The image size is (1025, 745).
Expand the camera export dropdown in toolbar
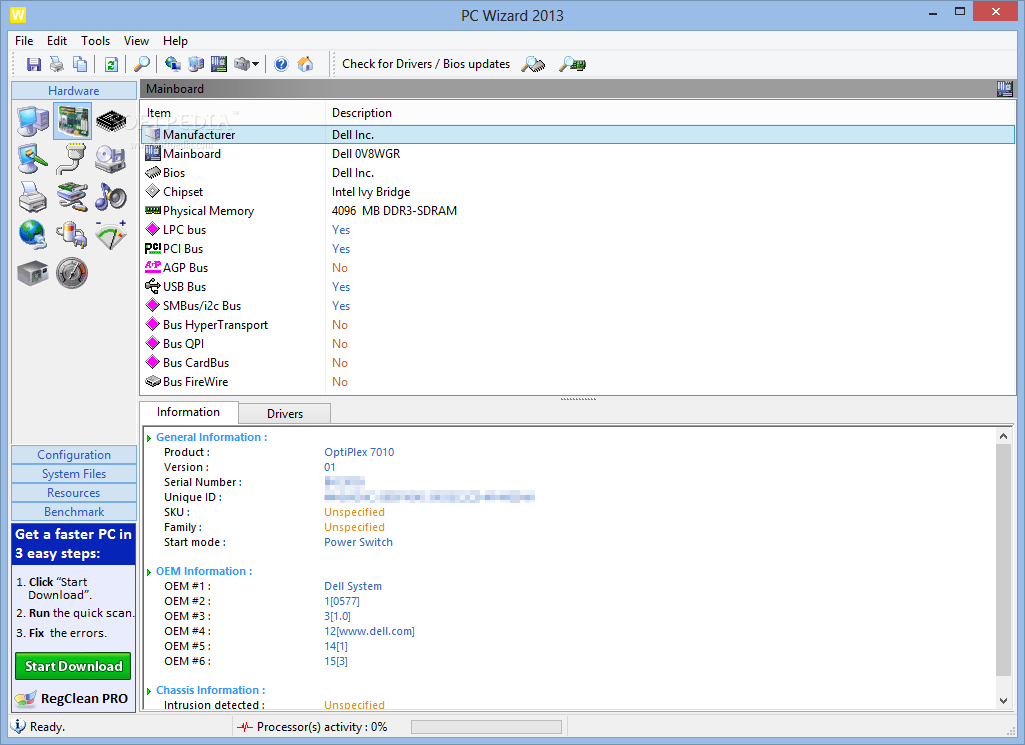[x=254, y=63]
